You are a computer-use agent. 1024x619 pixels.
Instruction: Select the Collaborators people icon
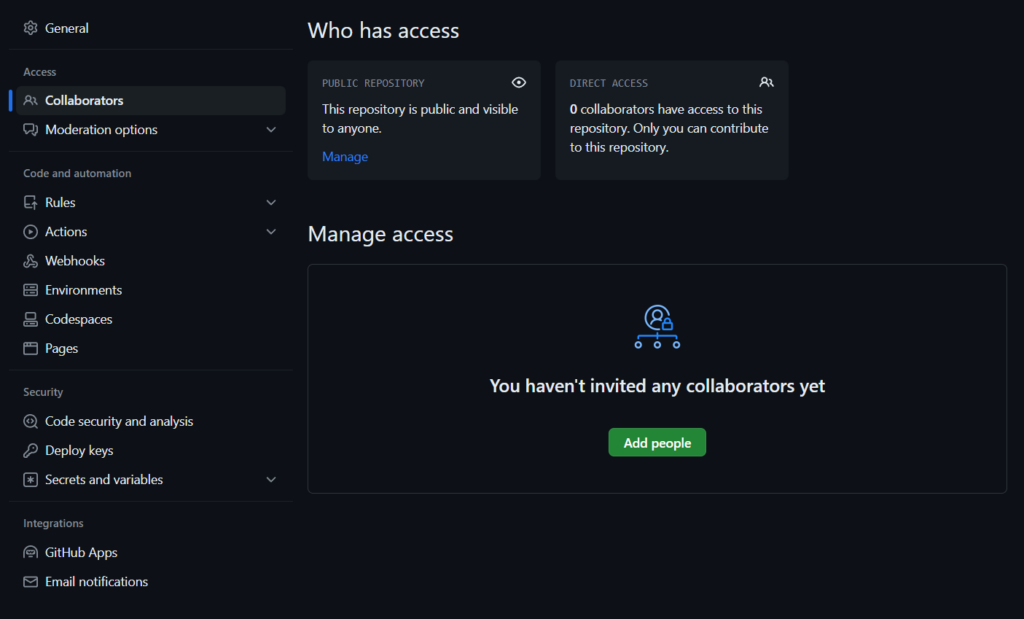point(29,100)
